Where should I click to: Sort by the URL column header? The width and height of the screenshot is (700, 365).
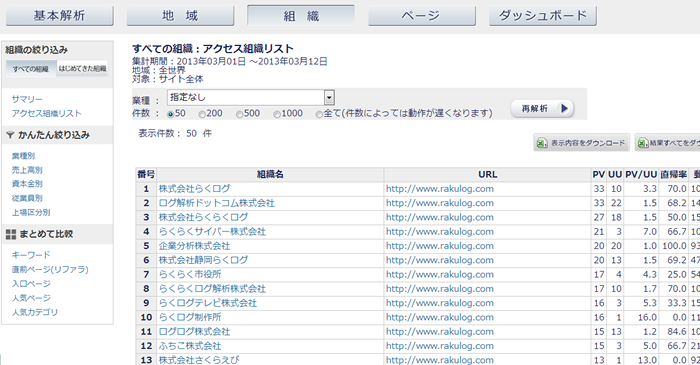pyautogui.click(x=488, y=174)
